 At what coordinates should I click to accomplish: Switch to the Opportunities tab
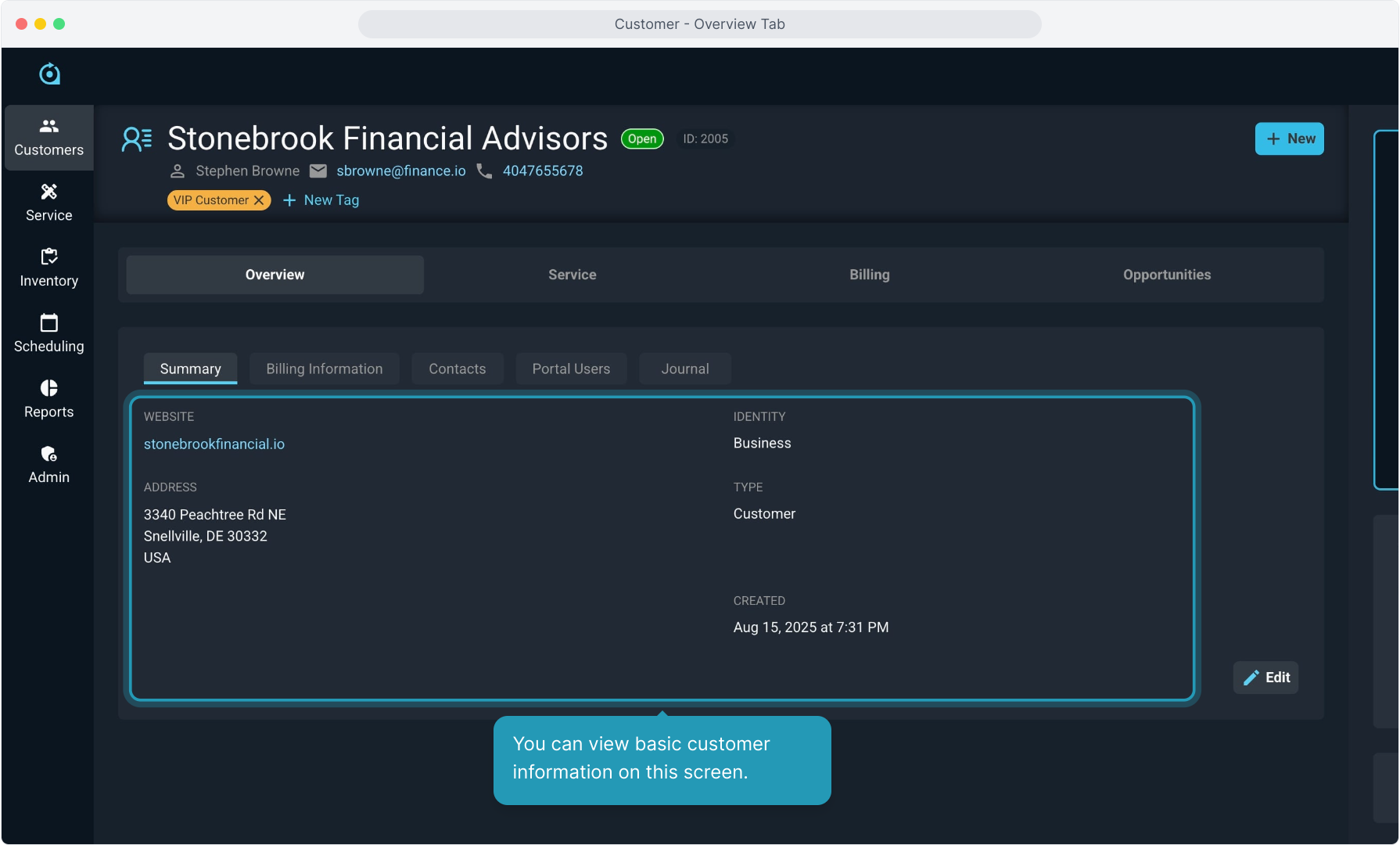pyautogui.click(x=1166, y=275)
